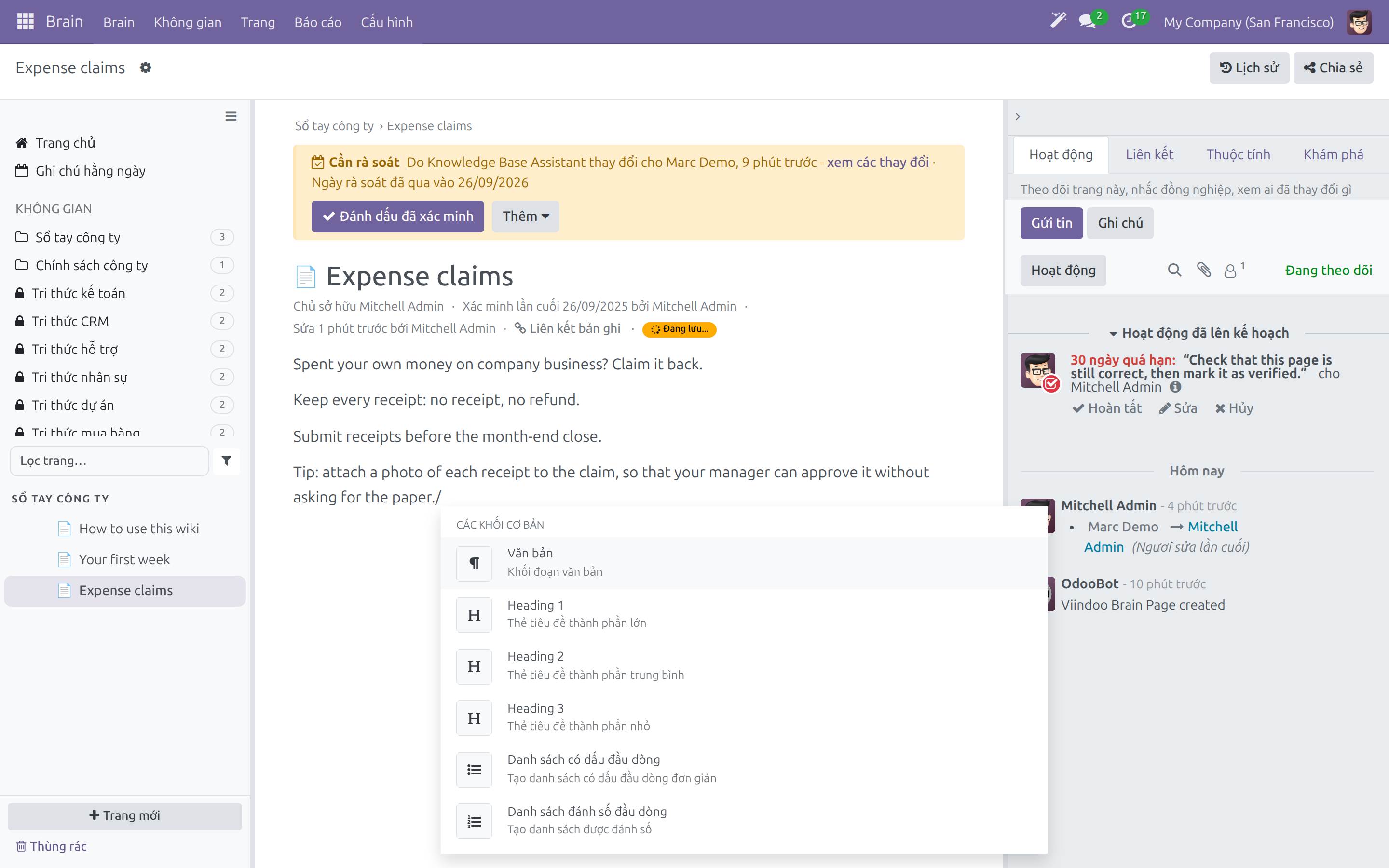
Task: Open the Không gian menu
Action: click(x=187, y=22)
